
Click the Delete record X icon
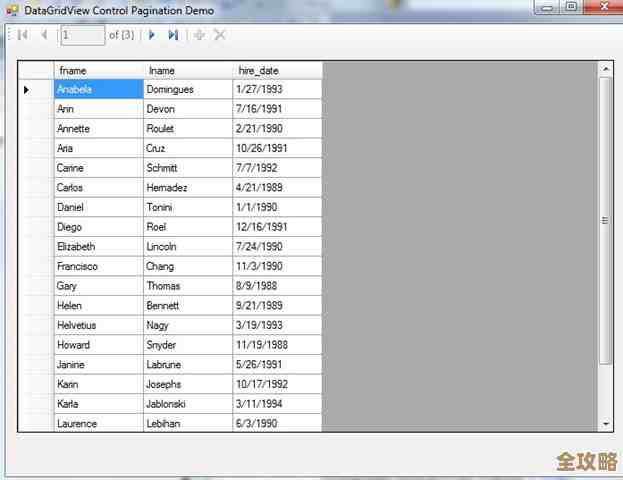(x=220, y=35)
